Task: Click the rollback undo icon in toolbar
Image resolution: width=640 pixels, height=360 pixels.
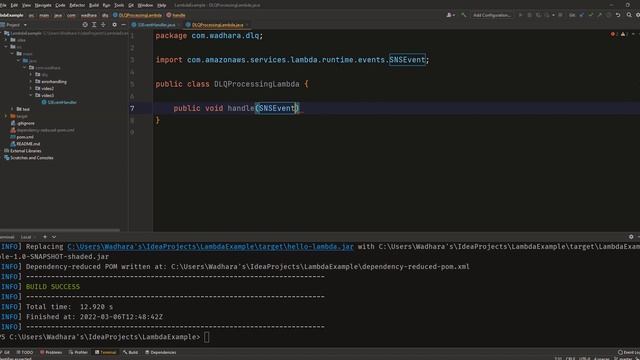Action: point(618,15)
